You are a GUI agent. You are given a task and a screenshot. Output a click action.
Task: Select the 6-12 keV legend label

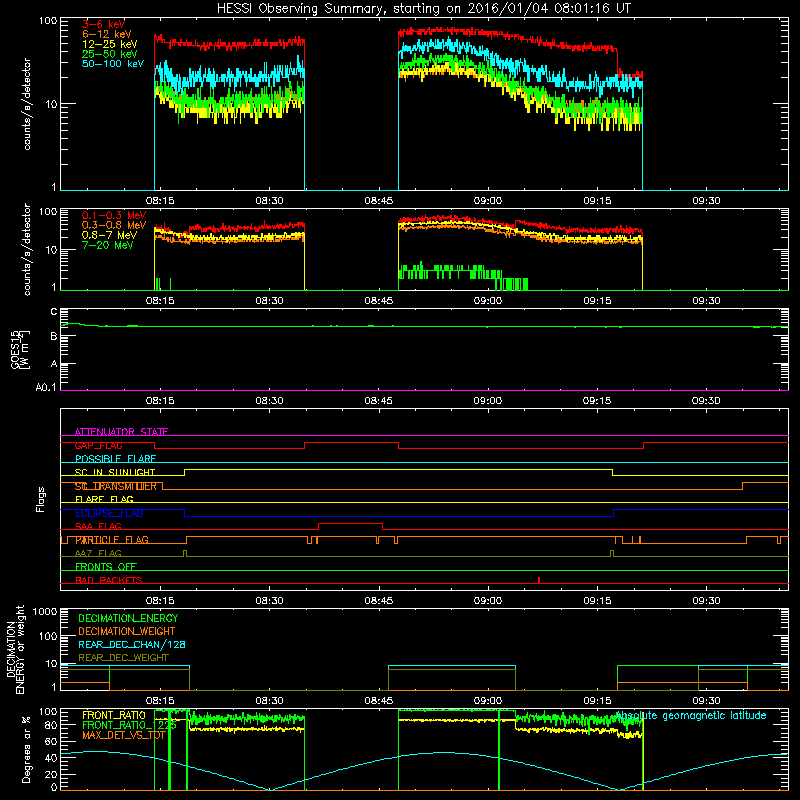pyautogui.click(x=106, y=34)
